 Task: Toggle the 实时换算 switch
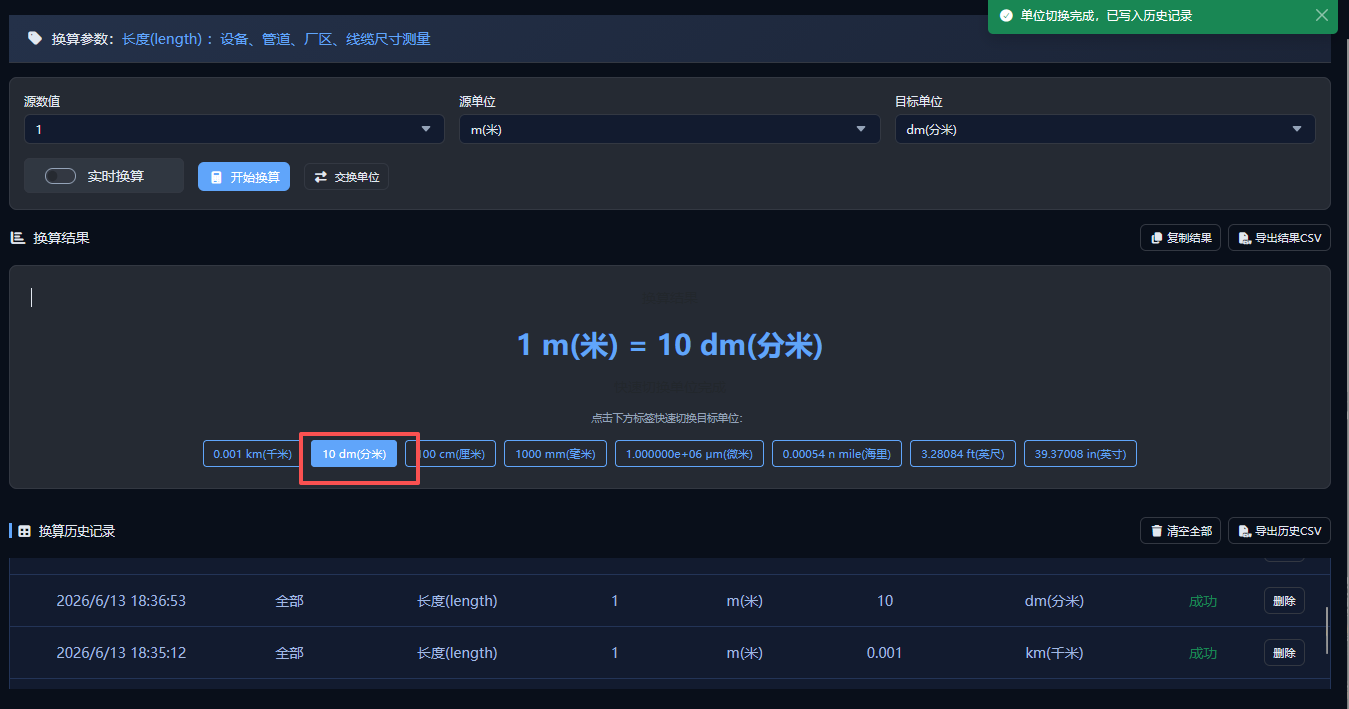click(60, 176)
